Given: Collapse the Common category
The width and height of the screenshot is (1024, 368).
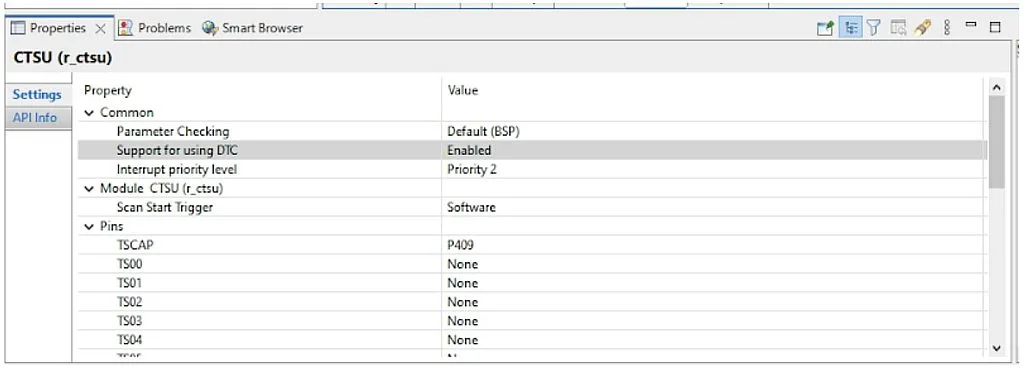Looking at the screenshot, I should 89,113.
